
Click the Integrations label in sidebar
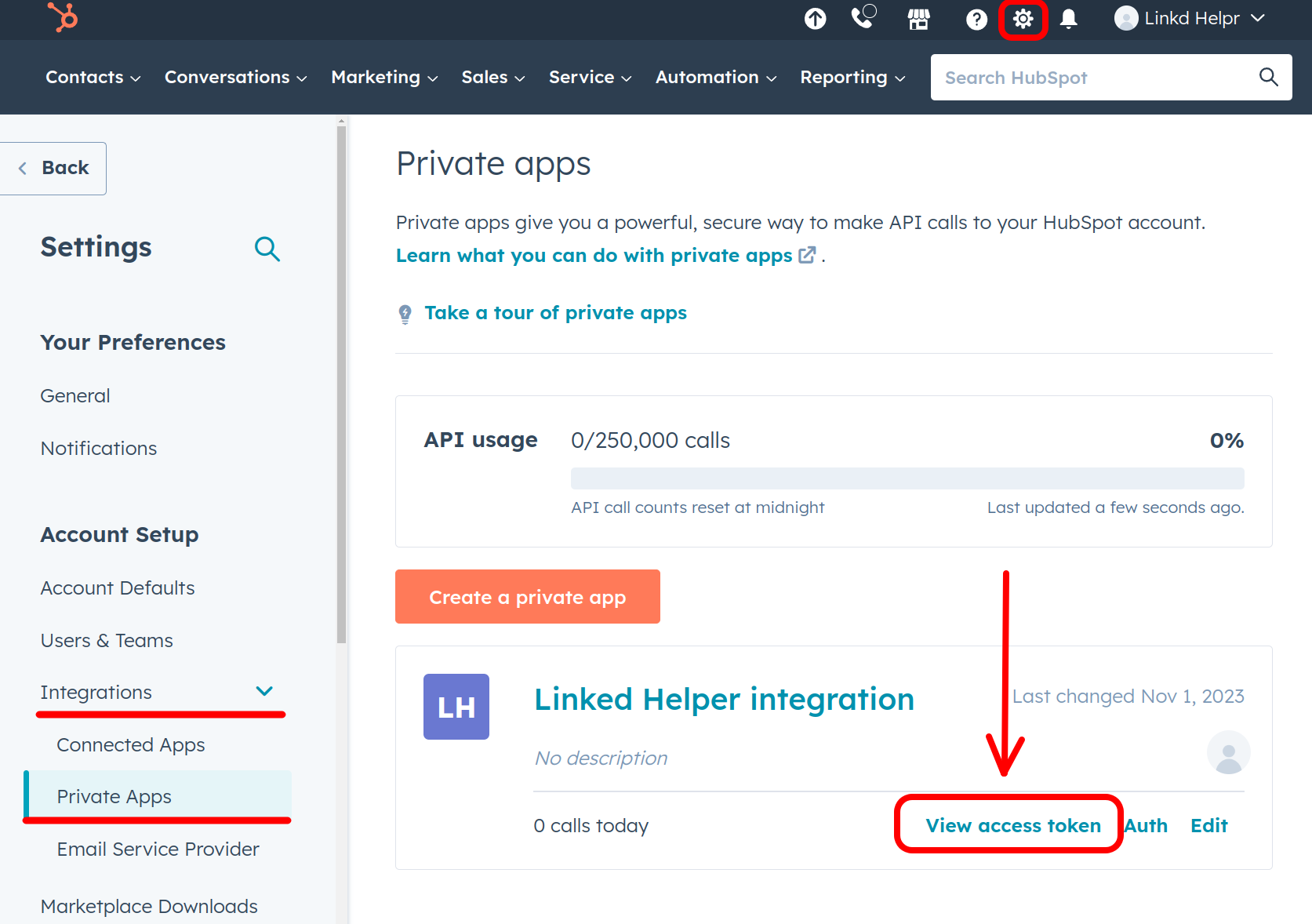[96, 692]
